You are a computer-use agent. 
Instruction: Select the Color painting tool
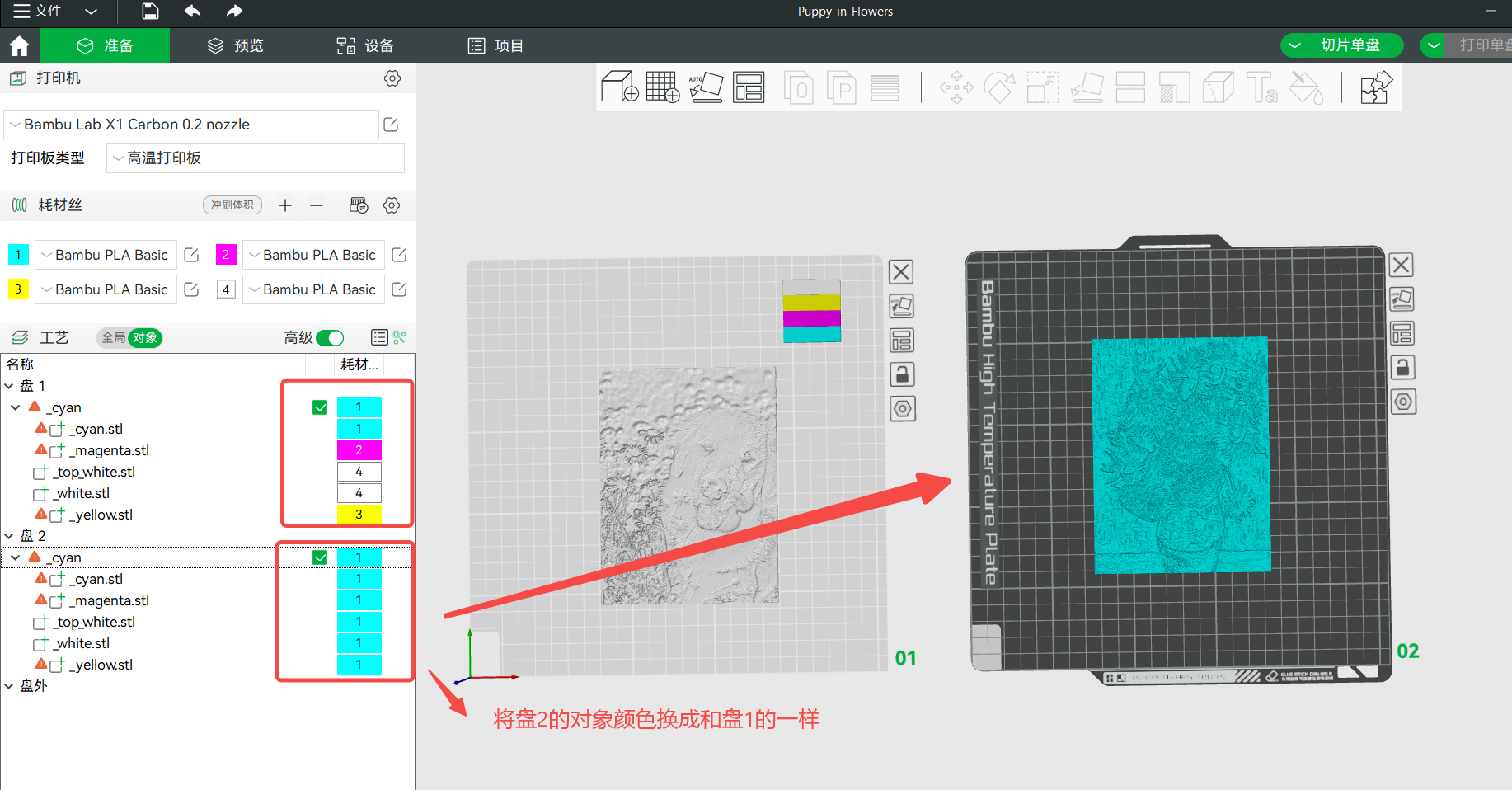tap(1306, 87)
